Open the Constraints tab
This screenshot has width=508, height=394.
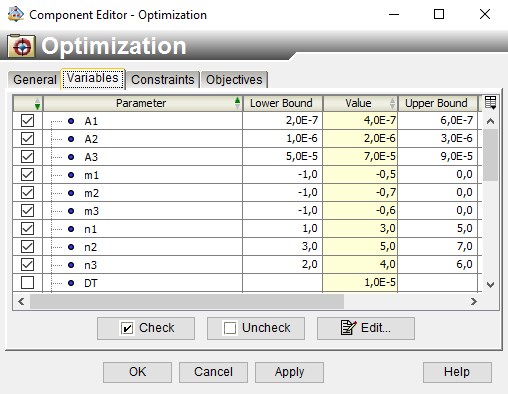[163, 80]
